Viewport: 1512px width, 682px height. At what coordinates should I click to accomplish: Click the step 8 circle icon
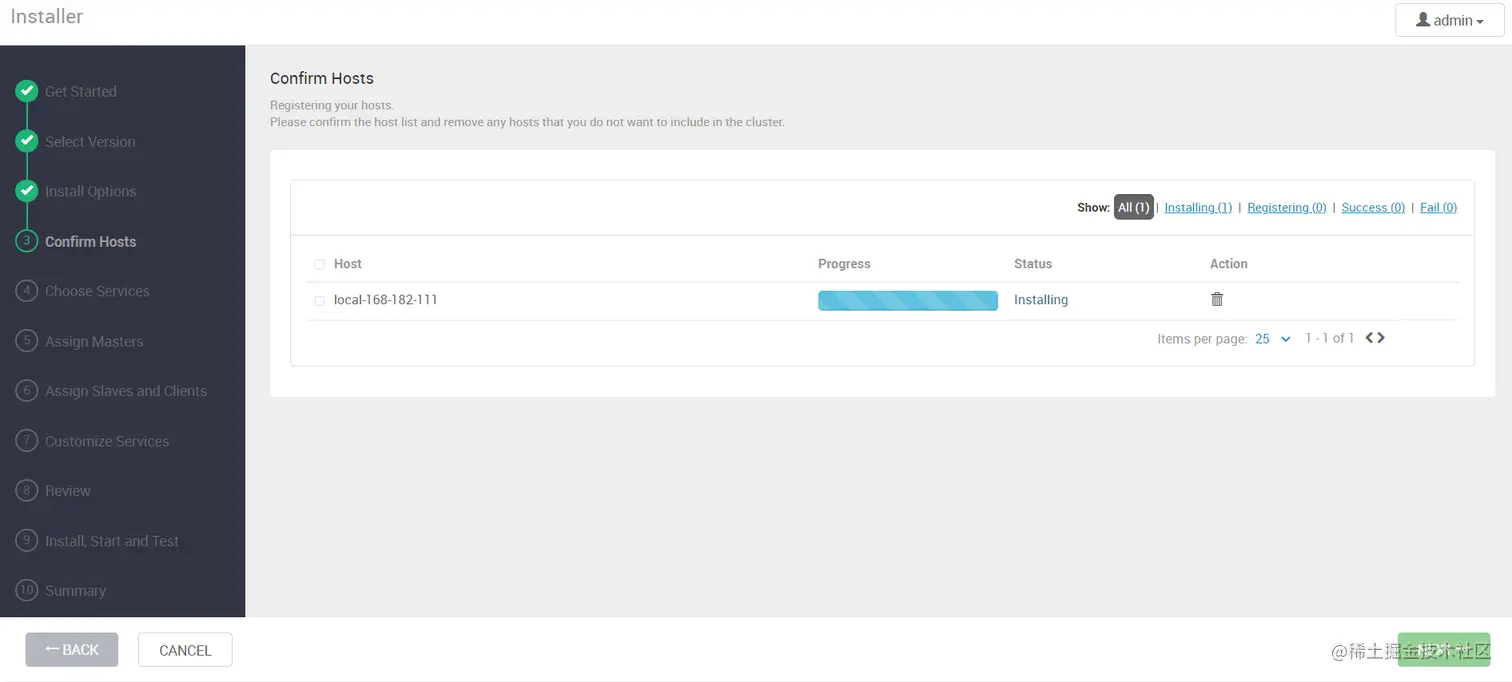pyautogui.click(x=27, y=491)
